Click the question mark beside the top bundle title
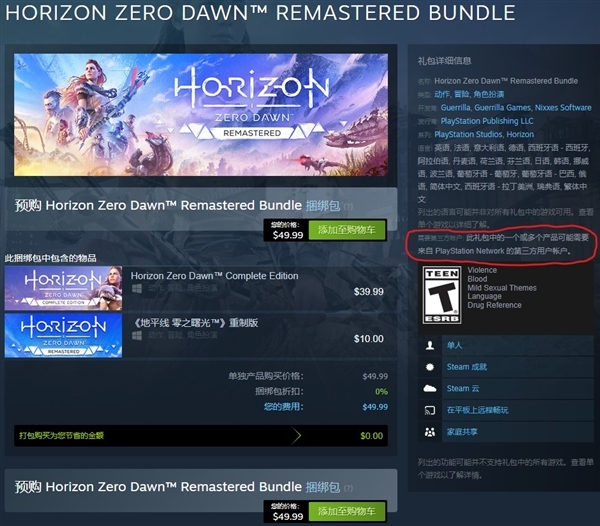The height and width of the screenshot is (526, 600). tap(348, 207)
